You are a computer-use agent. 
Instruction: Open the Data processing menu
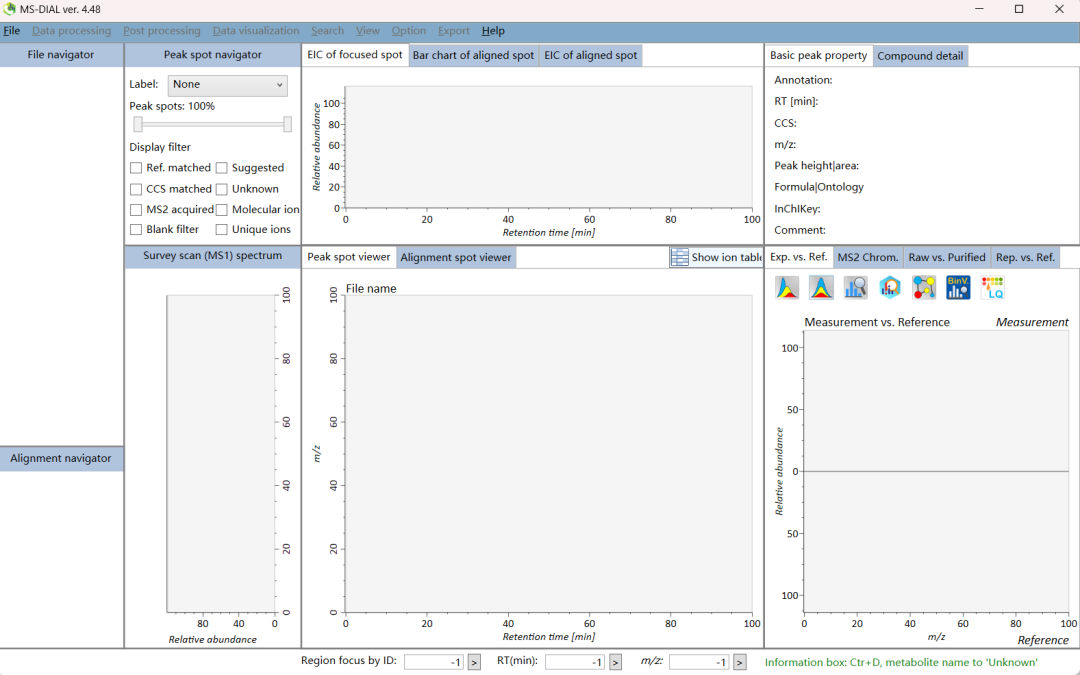[x=72, y=31]
